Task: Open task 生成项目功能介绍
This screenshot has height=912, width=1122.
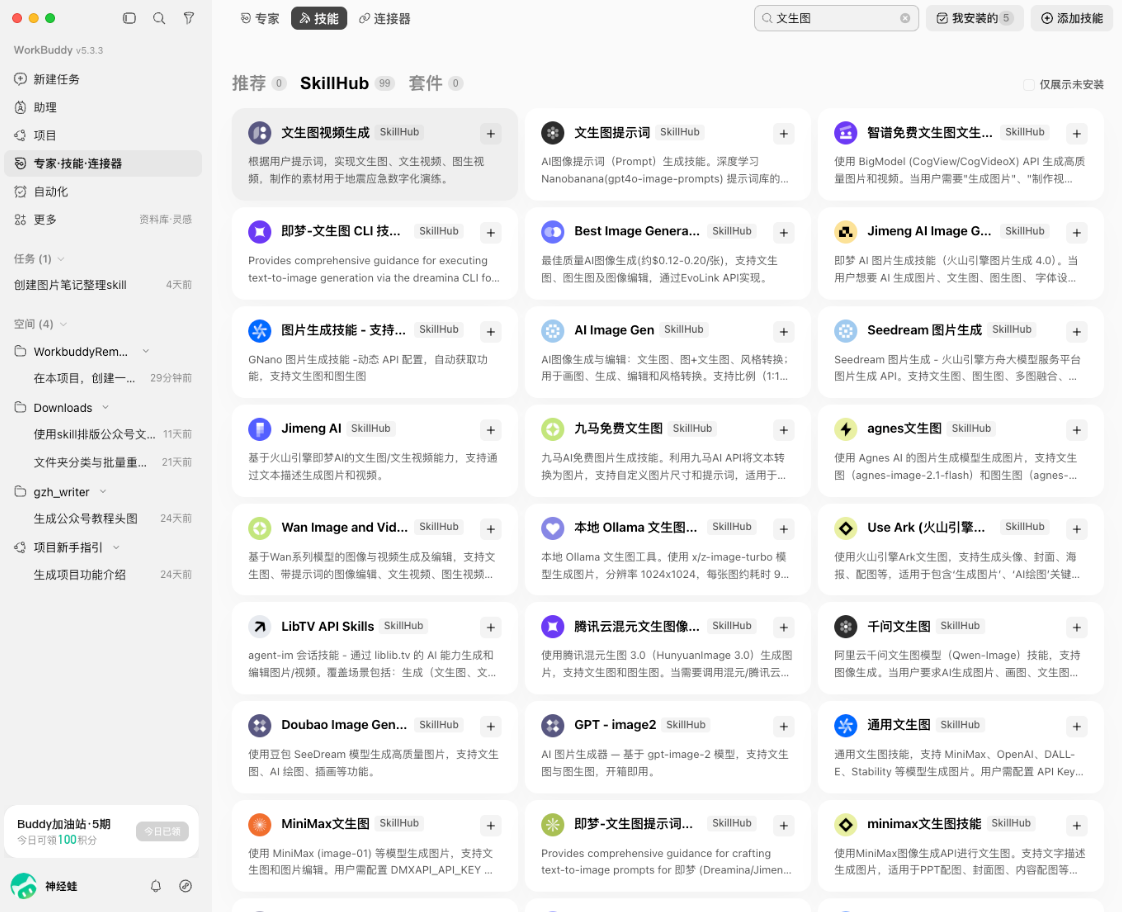Action: (103, 574)
